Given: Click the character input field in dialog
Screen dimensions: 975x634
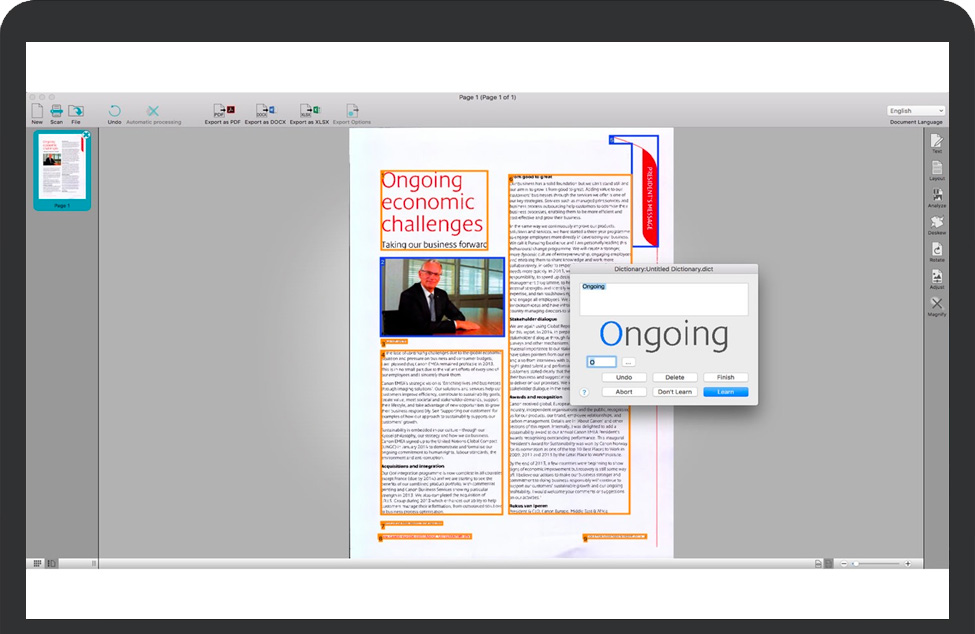Looking at the screenshot, I should [x=602, y=362].
